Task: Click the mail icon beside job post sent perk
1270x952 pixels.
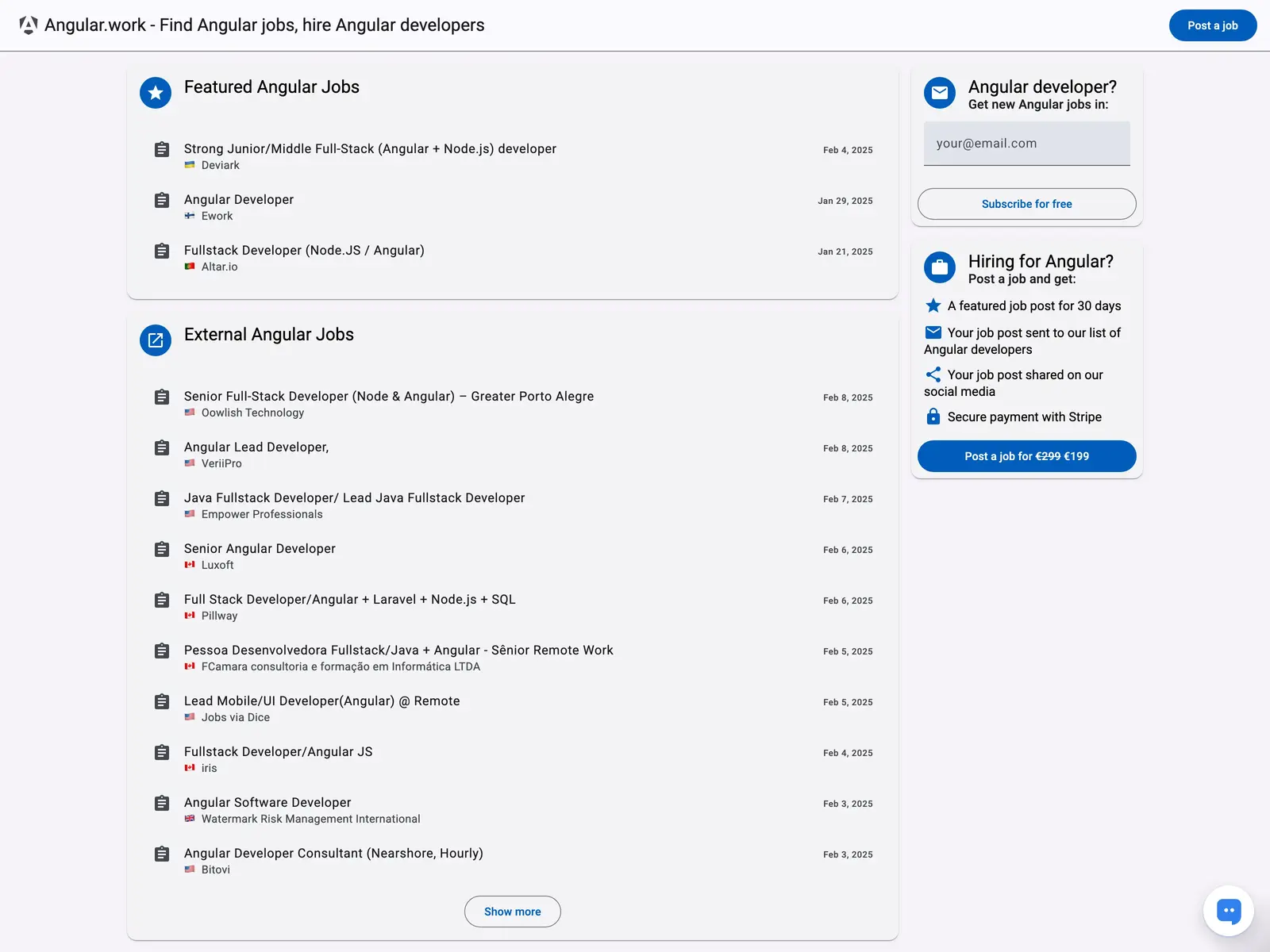Action: [933, 332]
